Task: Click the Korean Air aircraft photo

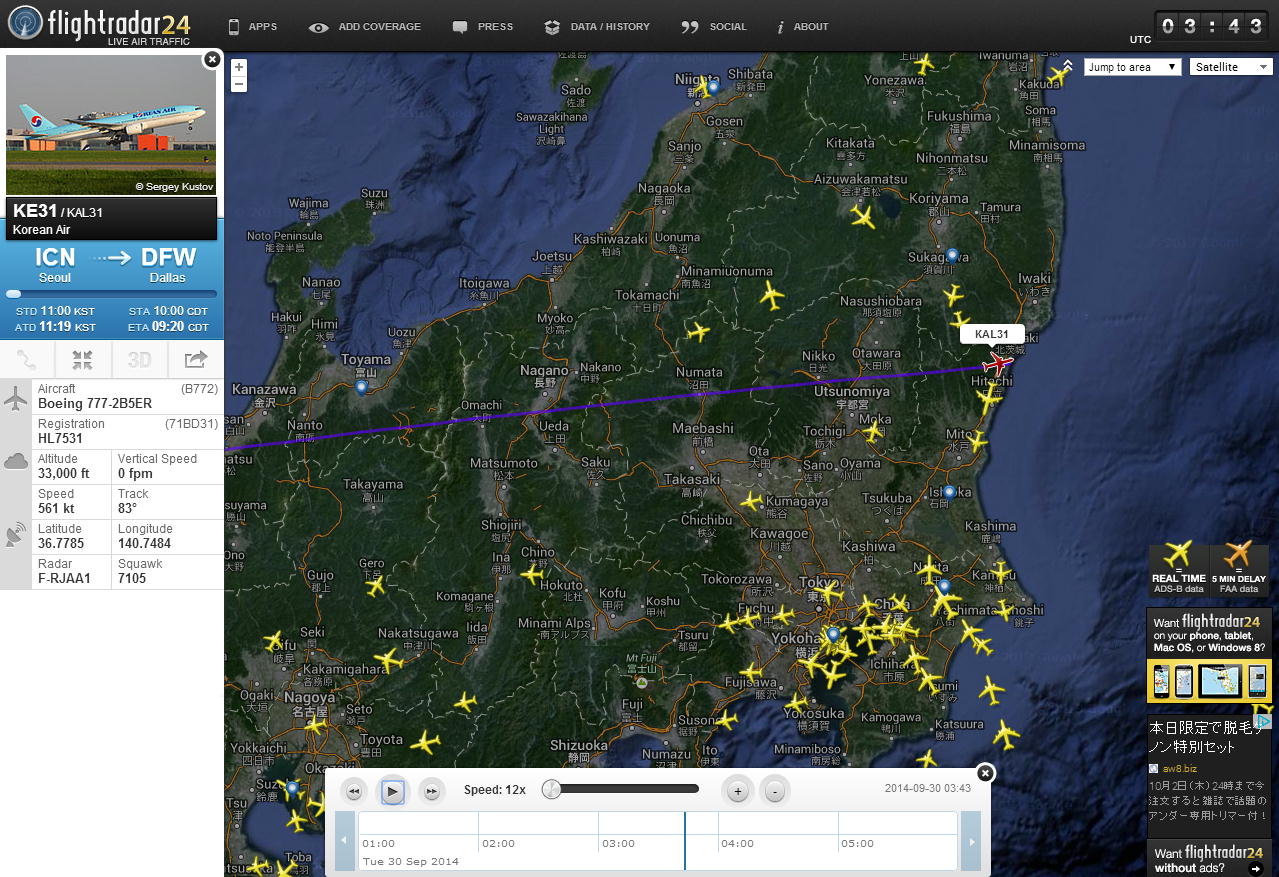Action: tap(111, 125)
